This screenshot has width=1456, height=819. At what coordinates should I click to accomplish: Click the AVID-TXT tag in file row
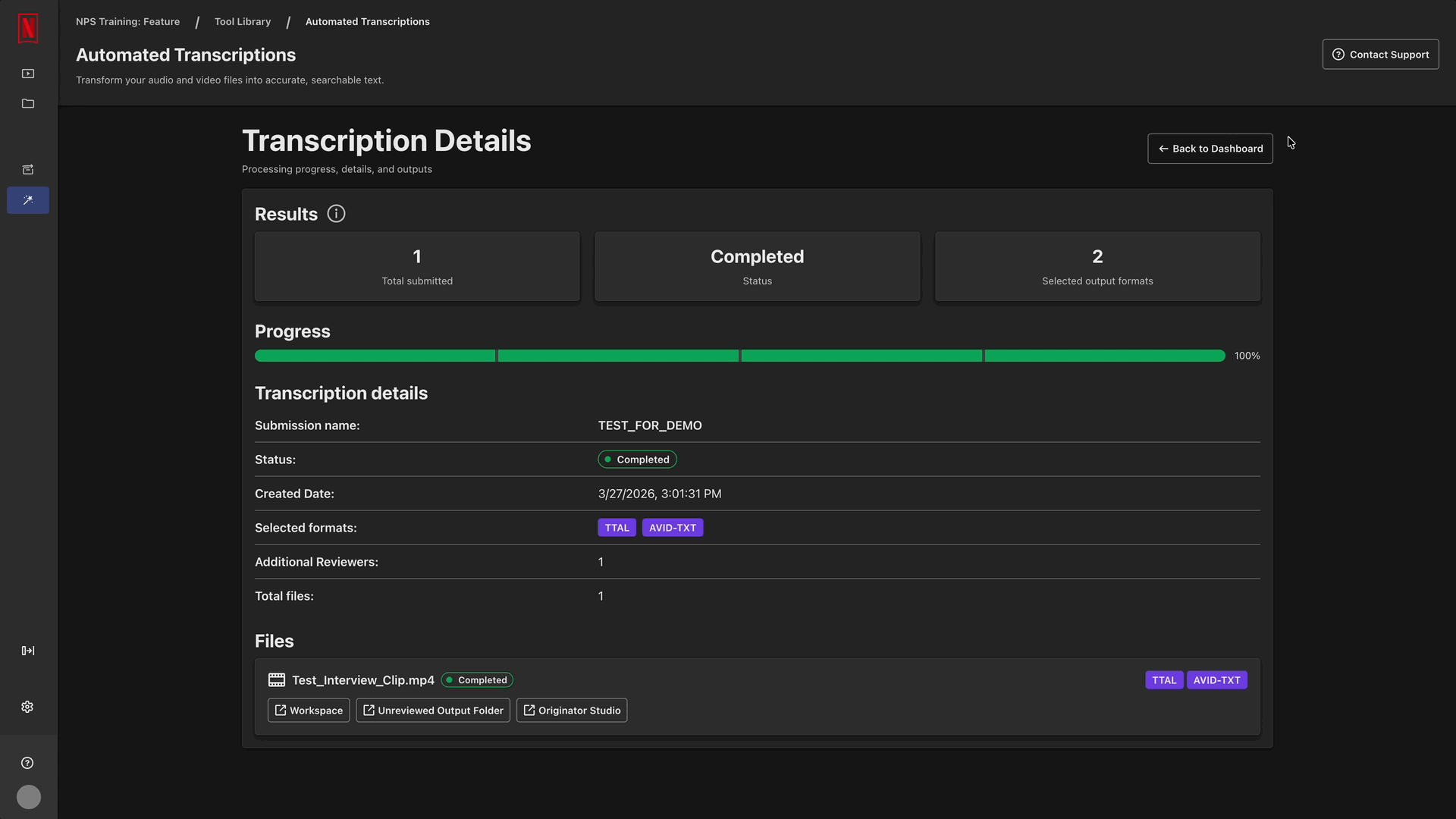pyautogui.click(x=1216, y=680)
